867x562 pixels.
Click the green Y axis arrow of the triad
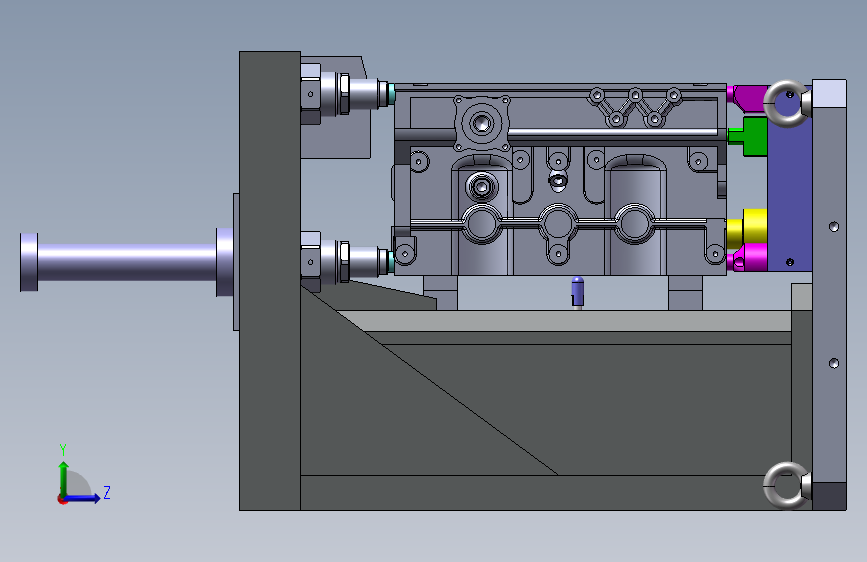pyautogui.click(x=64, y=478)
